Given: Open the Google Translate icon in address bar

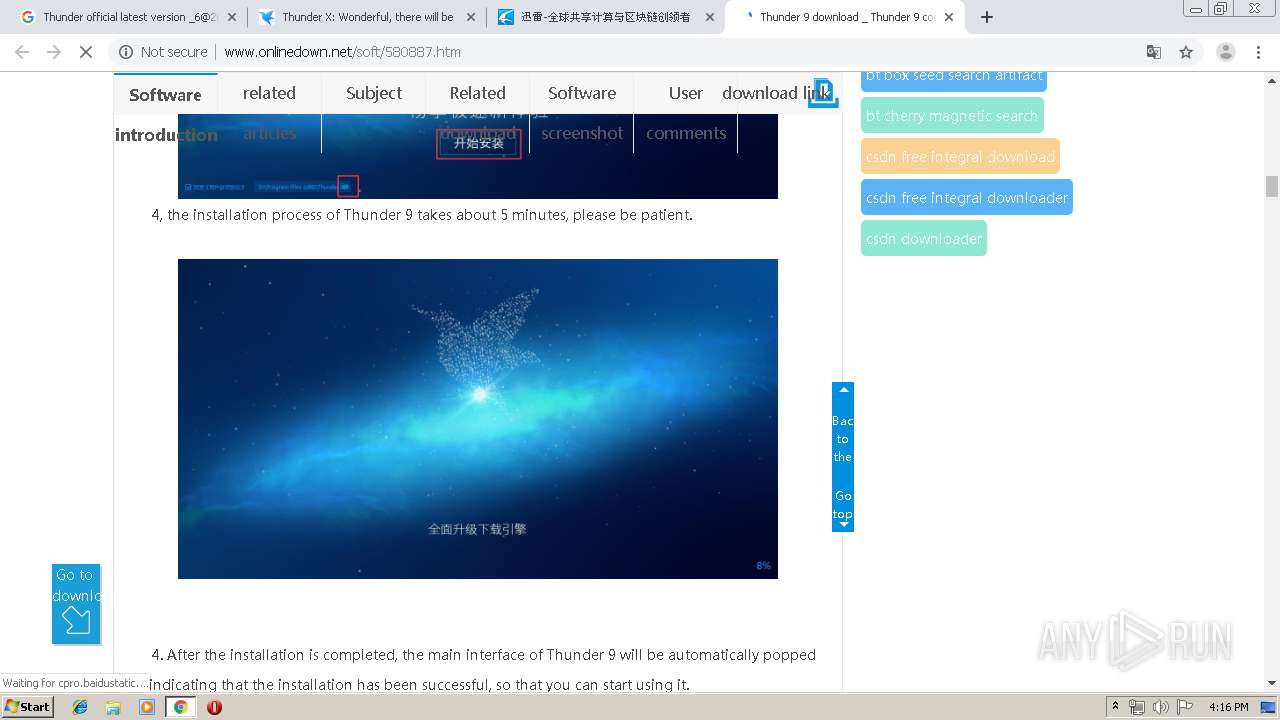Looking at the screenshot, I should point(1154,52).
